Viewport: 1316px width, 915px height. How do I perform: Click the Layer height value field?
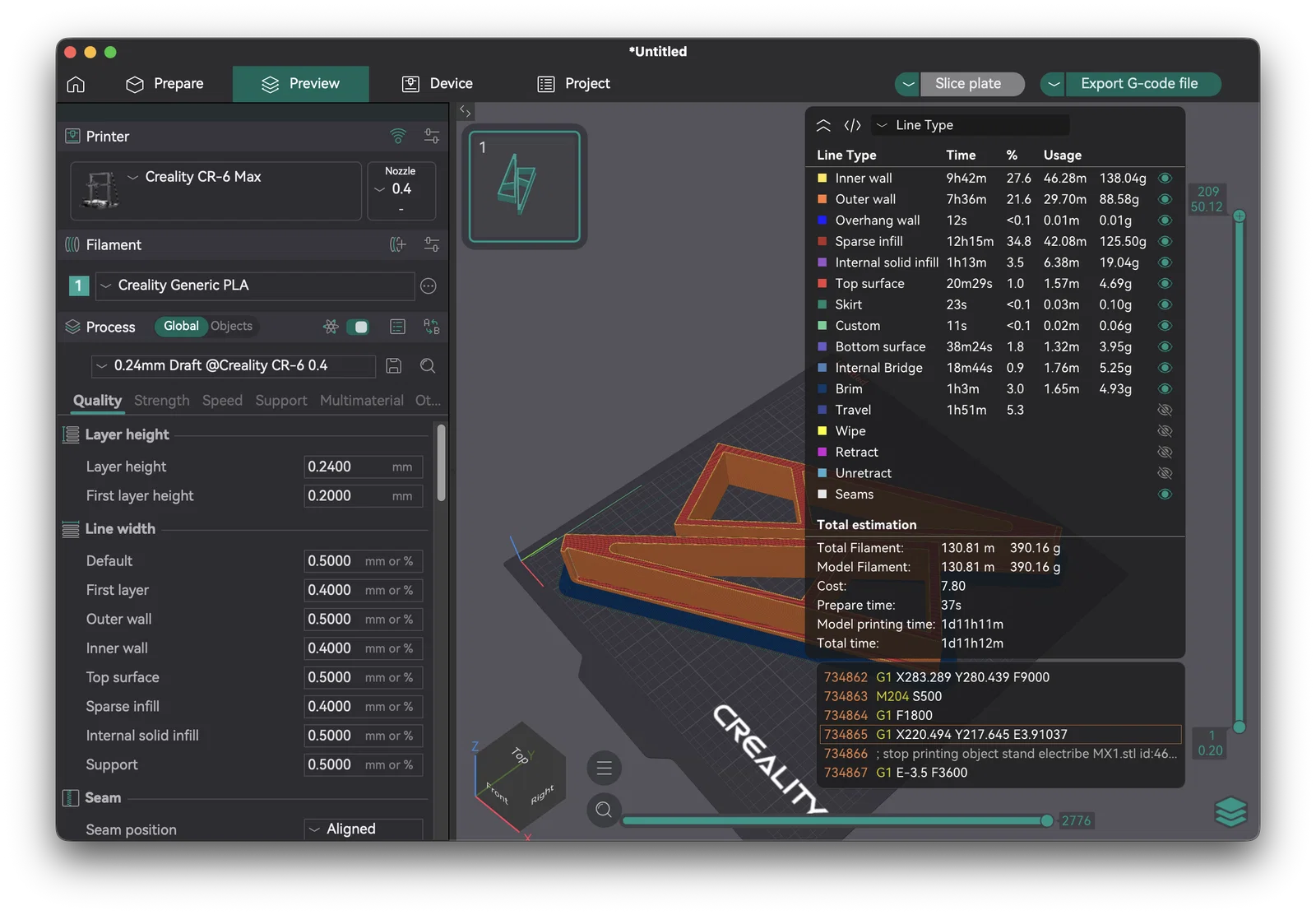click(x=364, y=467)
